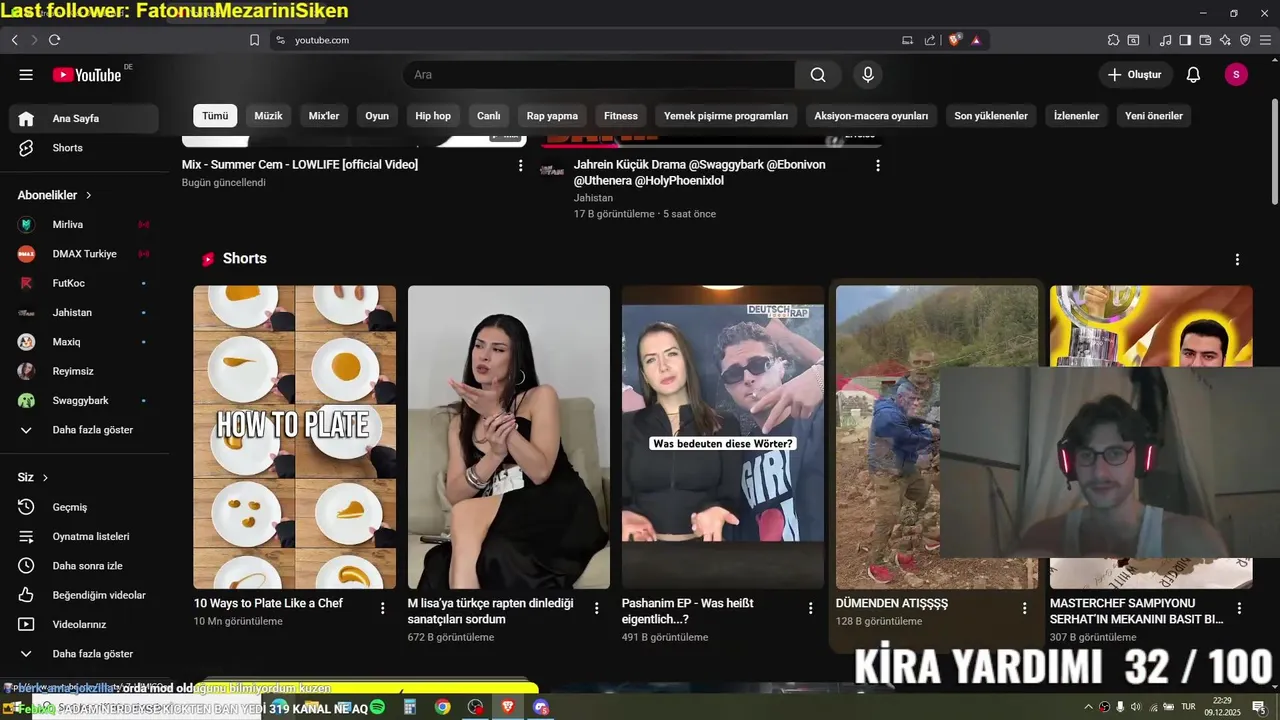Open Ana Sayfa in the sidebar
1280x720 pixels.
(x=84, y=119)
